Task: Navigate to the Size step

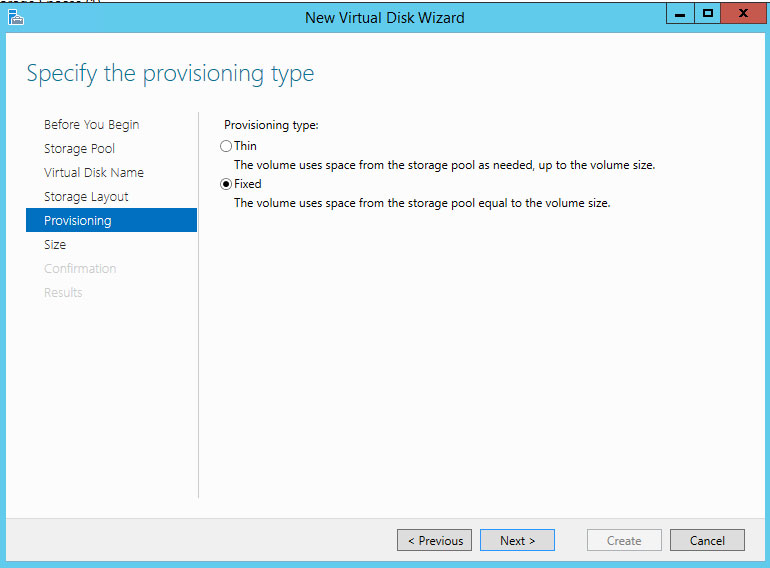Action: point(55,245)
